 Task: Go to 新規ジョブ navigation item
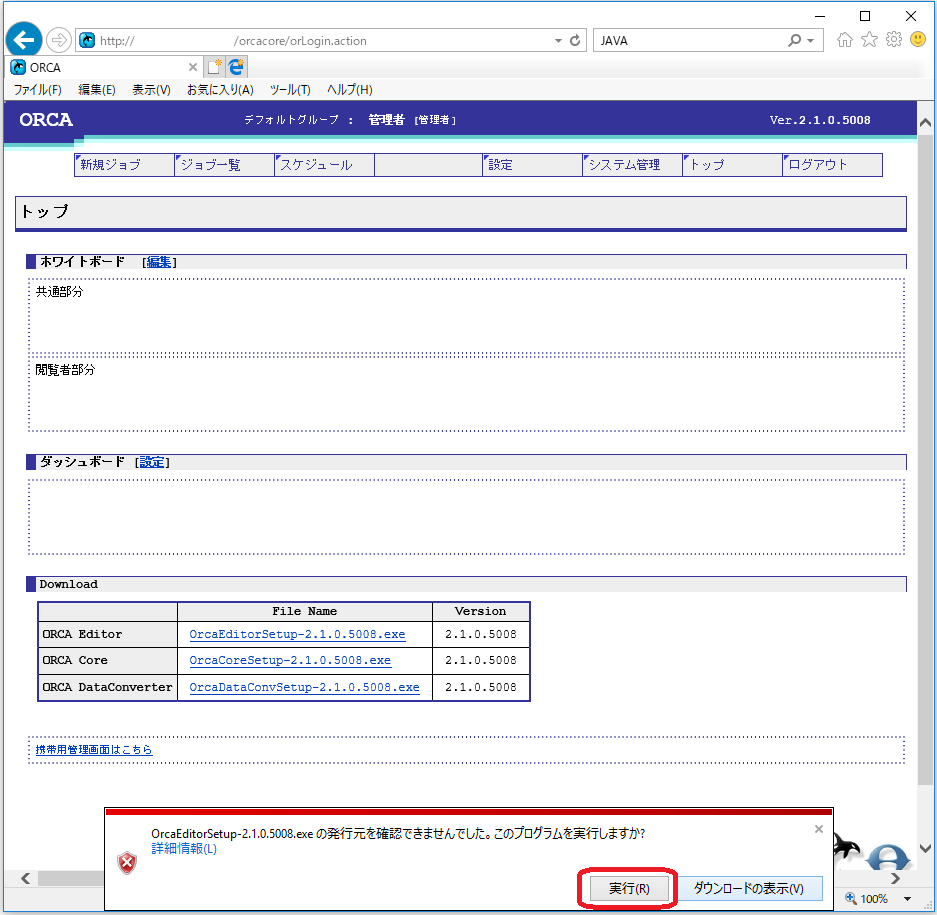[x=124, y=165]
